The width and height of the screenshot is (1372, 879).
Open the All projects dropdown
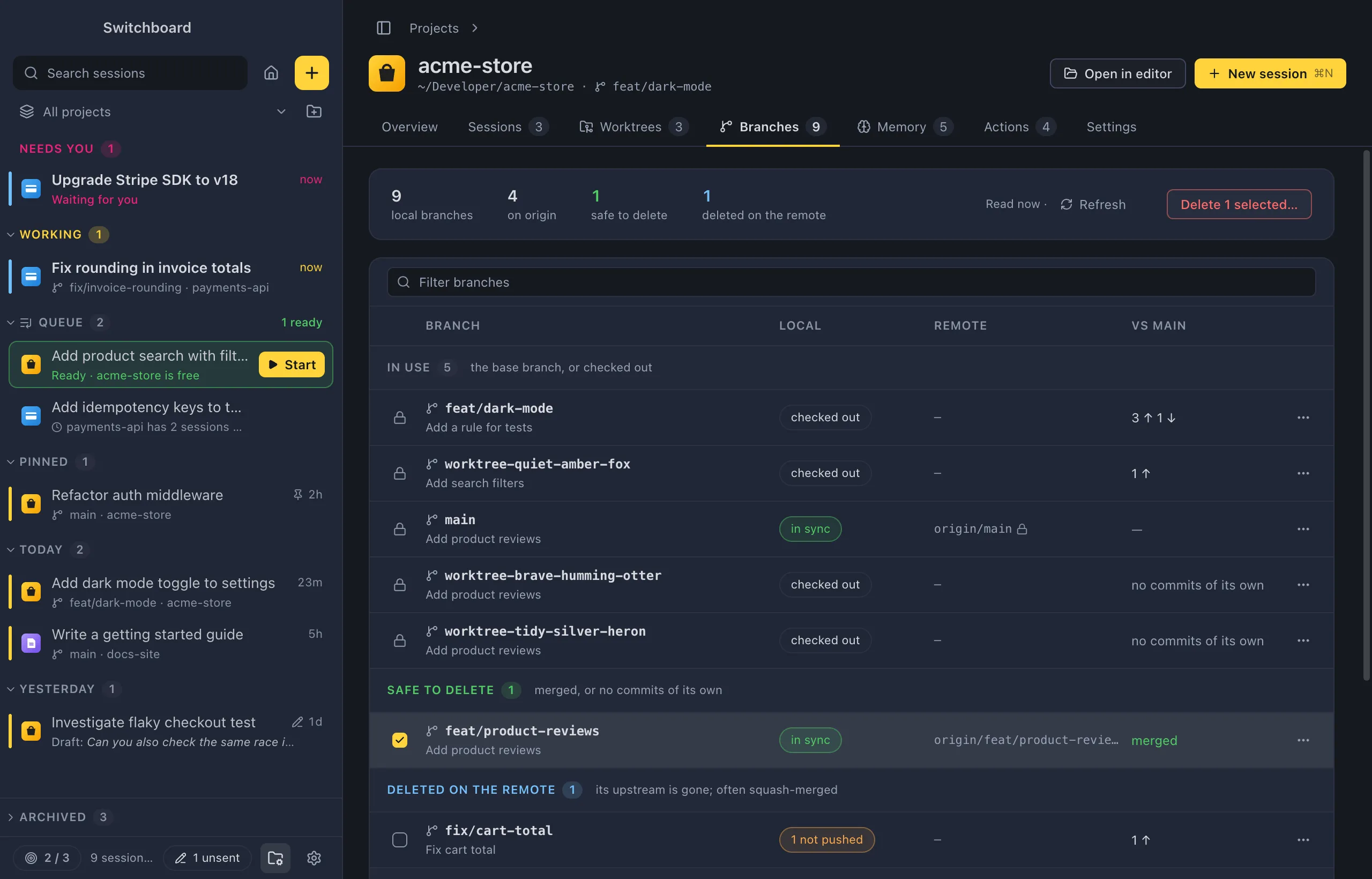tap(153, 112)
